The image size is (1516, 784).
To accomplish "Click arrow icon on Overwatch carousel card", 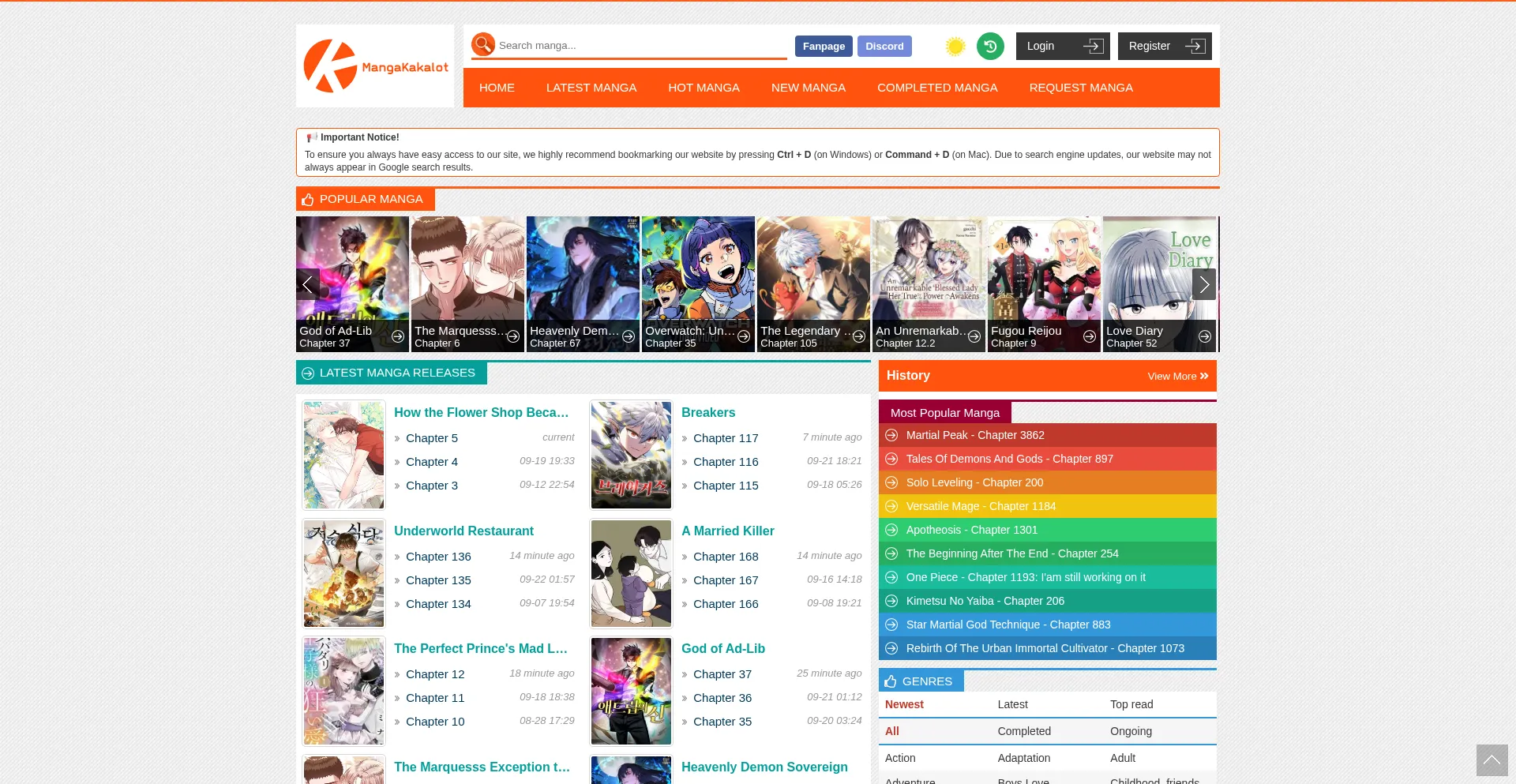I will coord(744,336).
